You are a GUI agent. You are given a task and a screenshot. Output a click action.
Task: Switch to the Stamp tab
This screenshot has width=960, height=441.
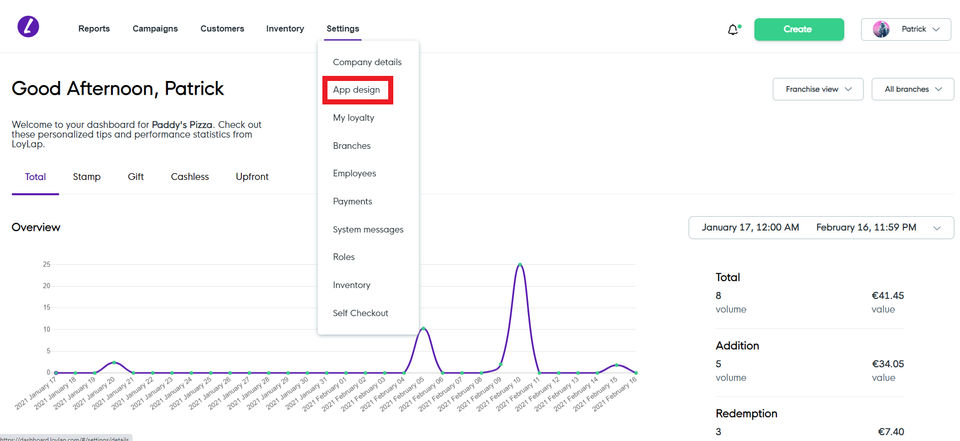pos(87,177)
